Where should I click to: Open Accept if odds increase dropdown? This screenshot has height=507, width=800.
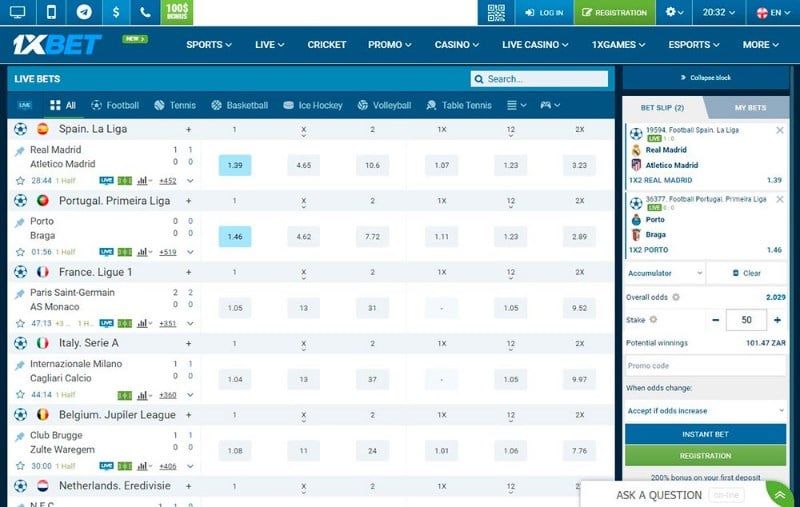[x=706, y=411]
